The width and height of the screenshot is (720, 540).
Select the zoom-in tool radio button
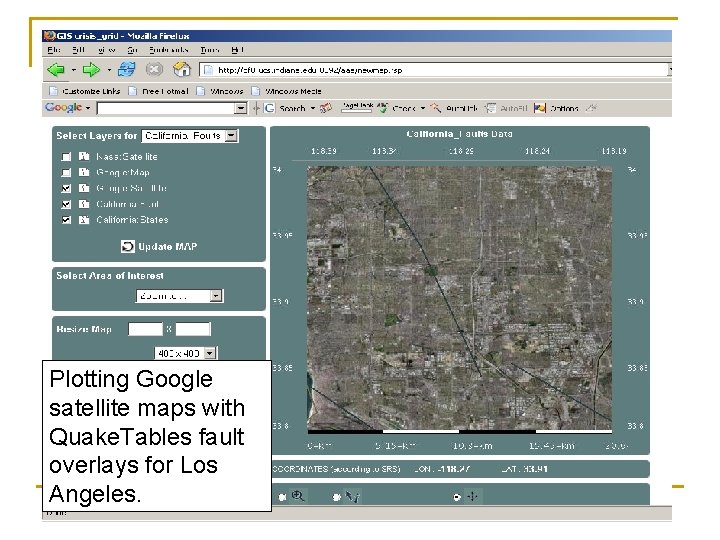[x=283, y=496]
